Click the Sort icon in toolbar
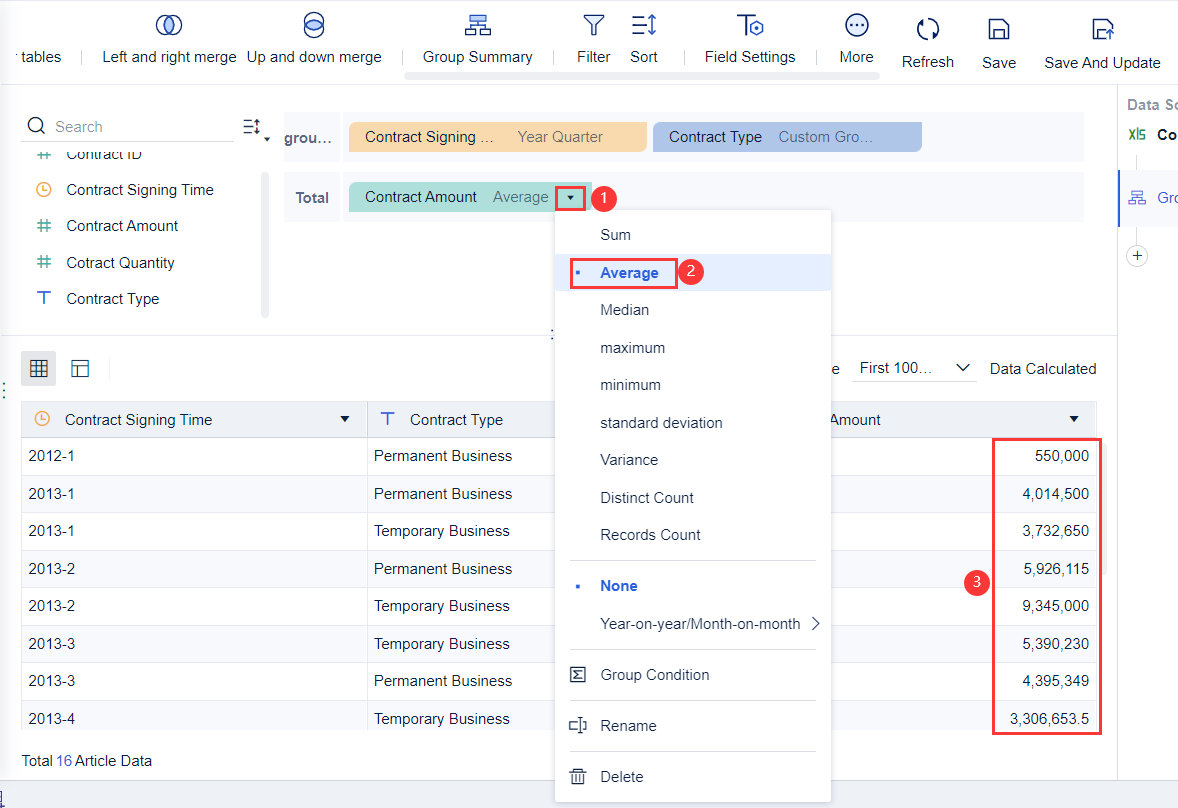This screenshot has height=808, width=1178. coord(644,26)
